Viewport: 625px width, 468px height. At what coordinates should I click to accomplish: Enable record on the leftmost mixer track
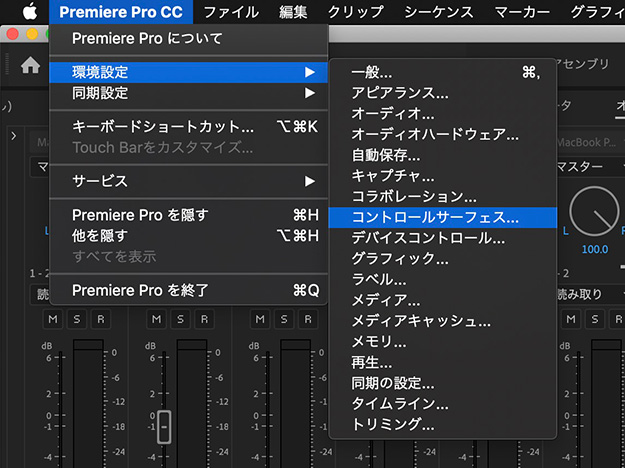click(x=100, y=319)
